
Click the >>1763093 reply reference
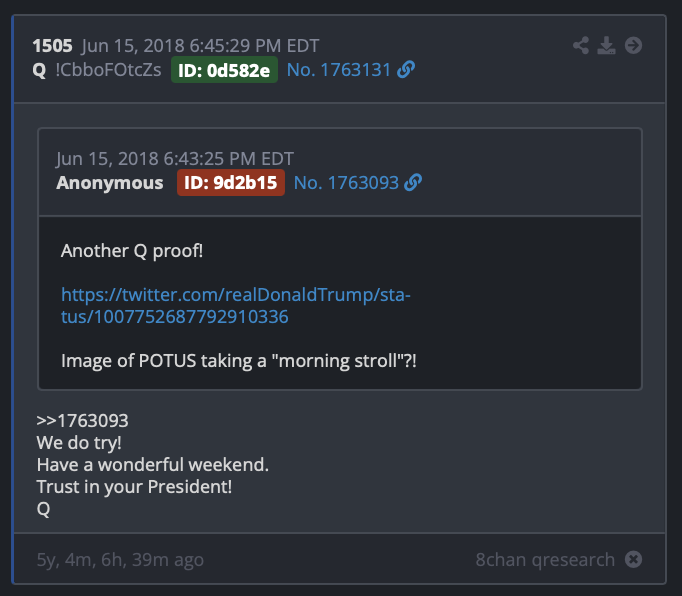(82, 421)
